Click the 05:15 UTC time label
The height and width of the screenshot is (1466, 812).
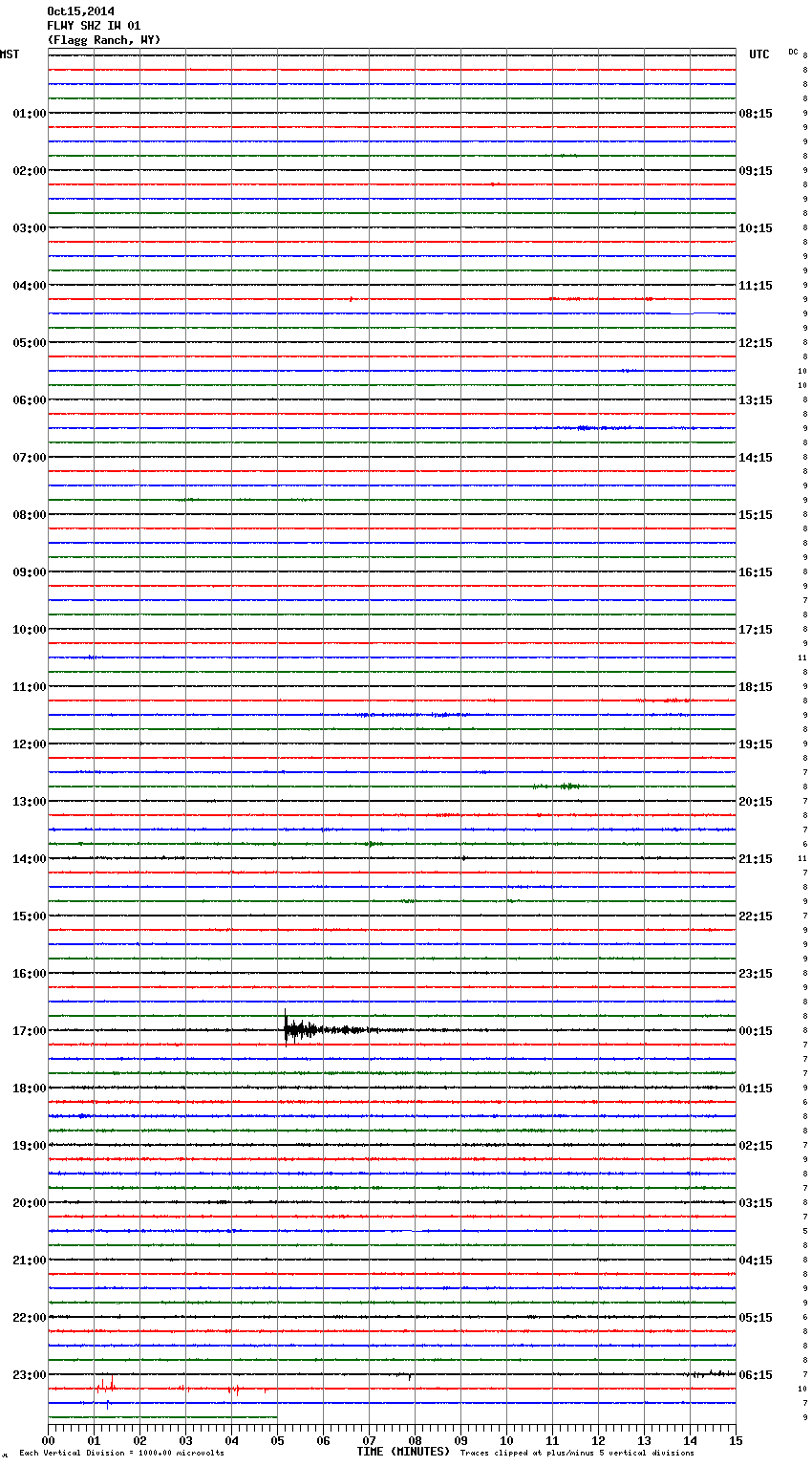(x=756, y=1318)
